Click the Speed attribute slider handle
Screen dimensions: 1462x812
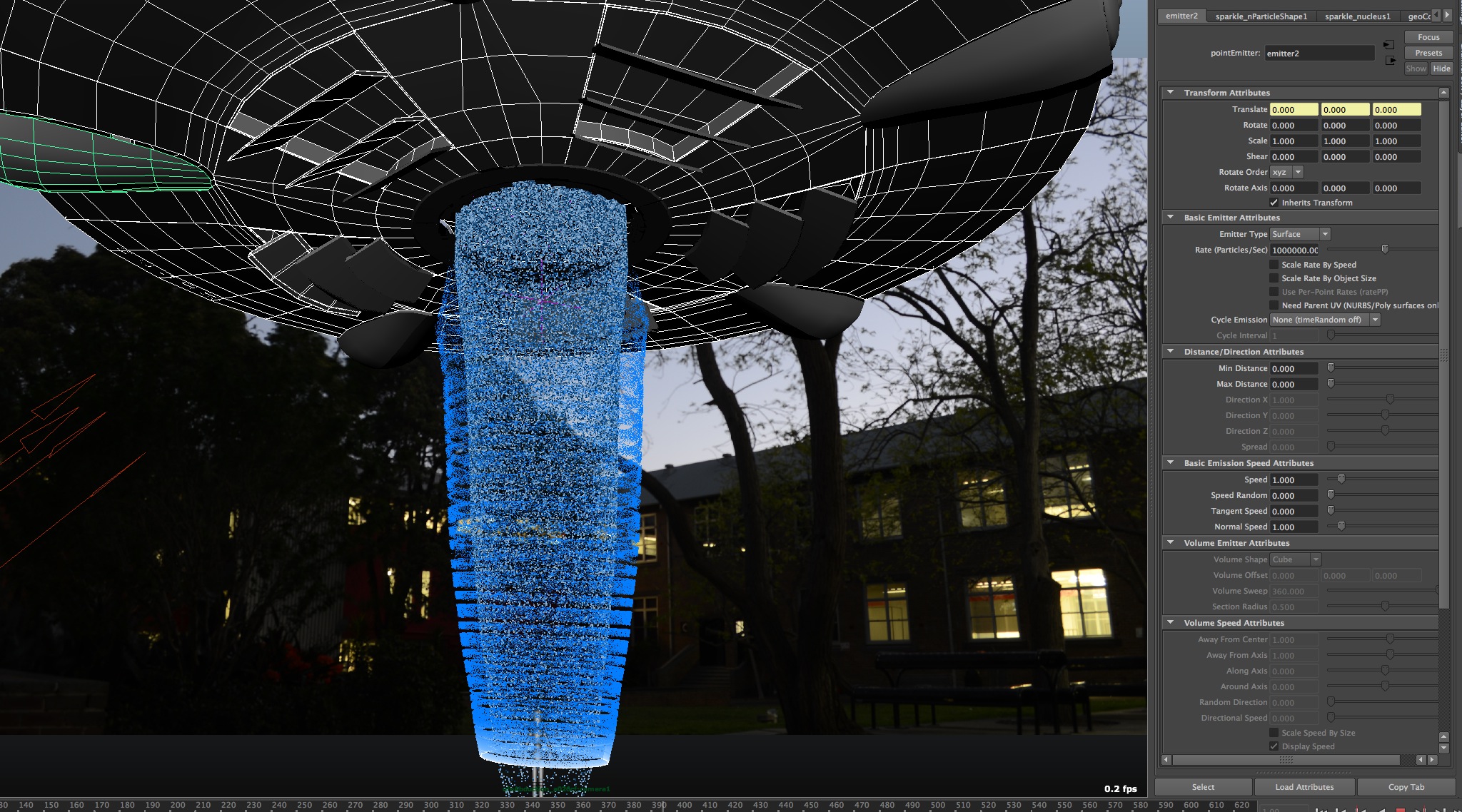pos(1341,479)
